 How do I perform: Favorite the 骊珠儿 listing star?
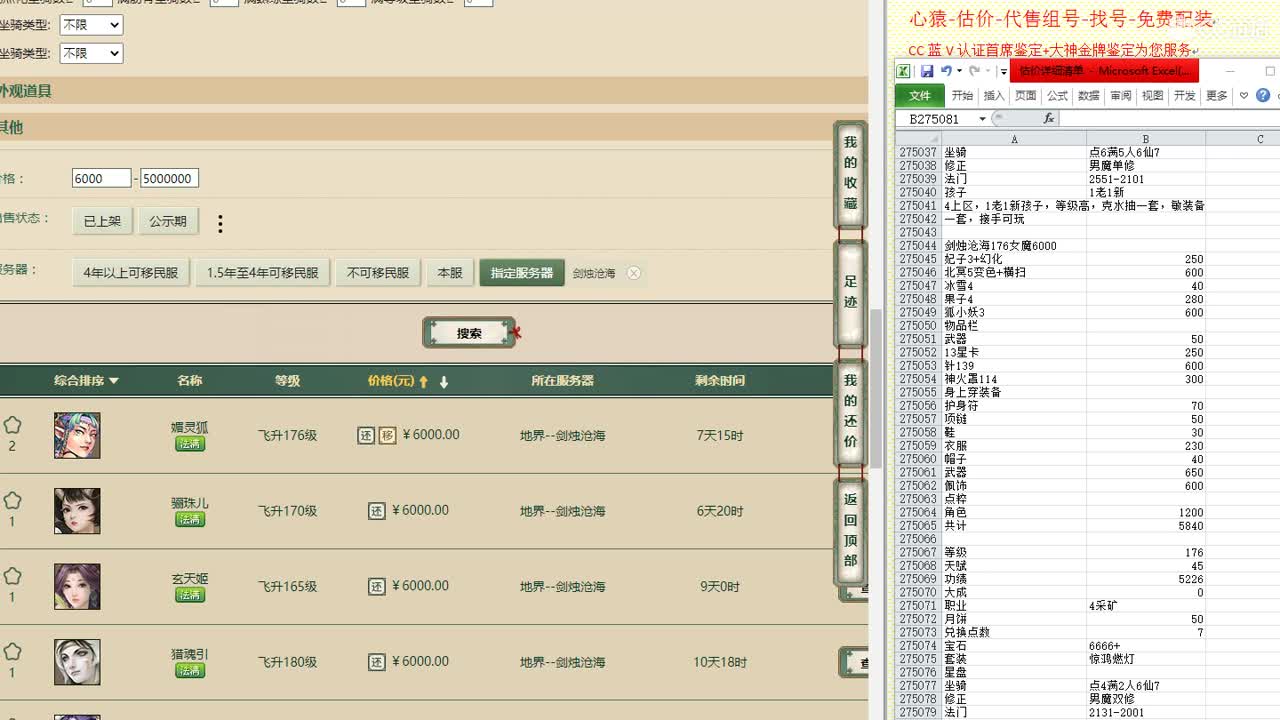click(x=12, y=500)
